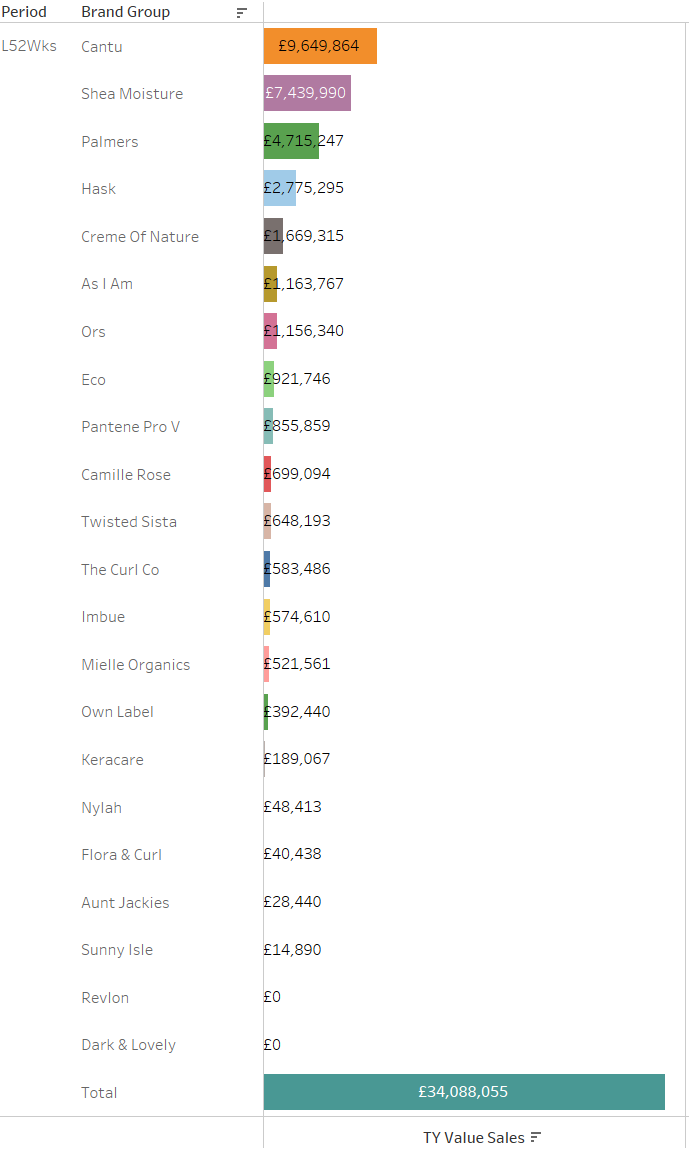Select the purple Shea Moisture bar
This screenshot has height=1150, width=689.
coord(307,93)
